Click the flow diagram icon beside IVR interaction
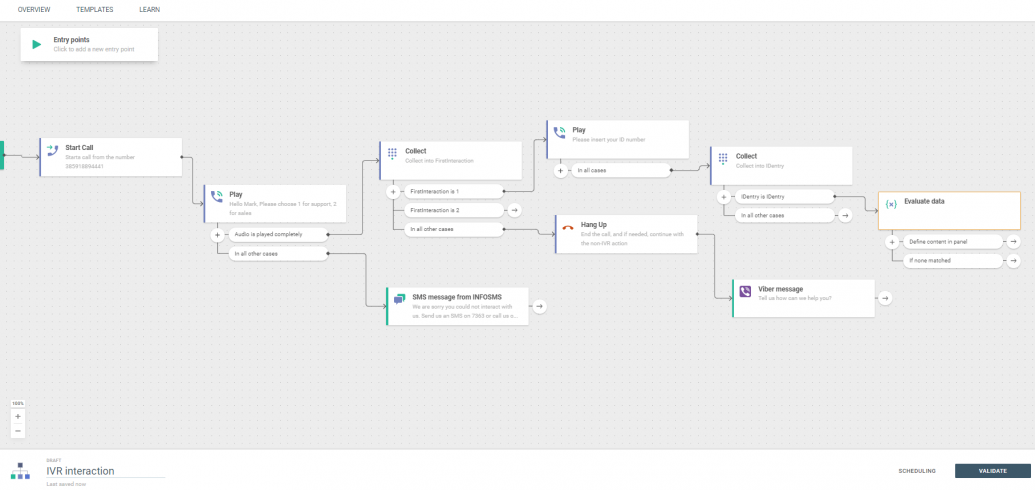The image size is (1035, 490). click(x=20, y=471)
